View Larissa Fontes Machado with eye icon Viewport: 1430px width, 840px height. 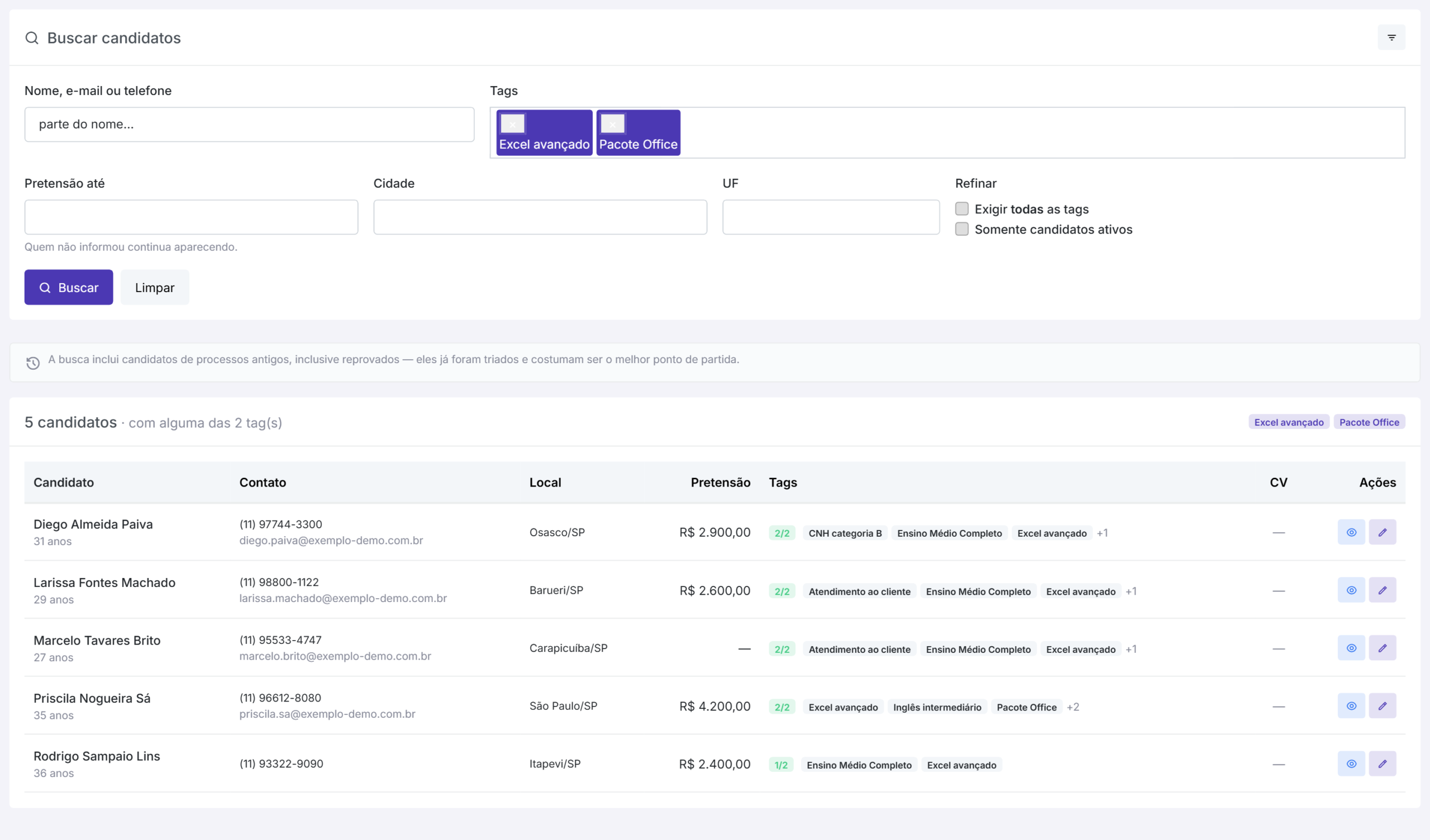[1352, 590]
